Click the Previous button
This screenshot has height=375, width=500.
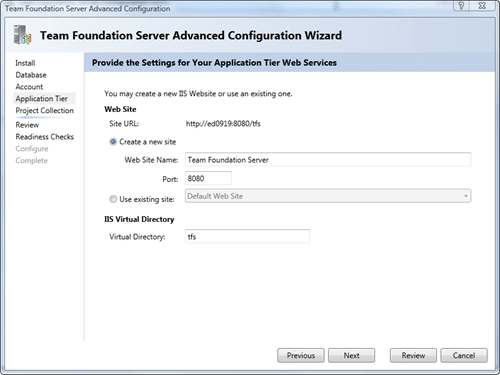[301, 355]
